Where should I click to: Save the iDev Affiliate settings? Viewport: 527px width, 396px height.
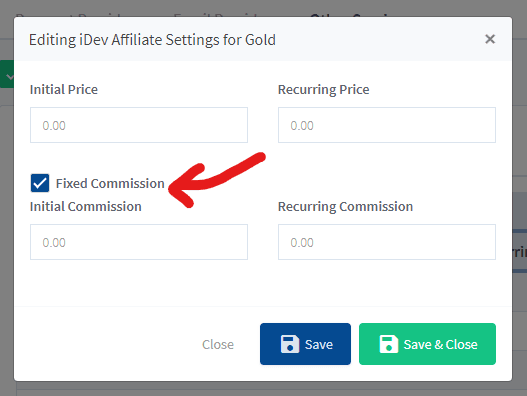tap(305, 344)
